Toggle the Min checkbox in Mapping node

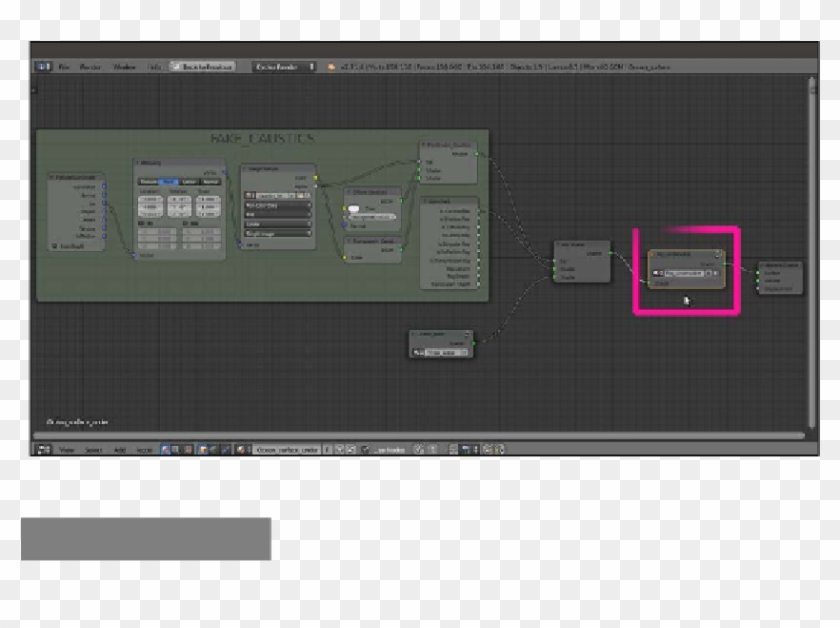click(x=140, y=224)
